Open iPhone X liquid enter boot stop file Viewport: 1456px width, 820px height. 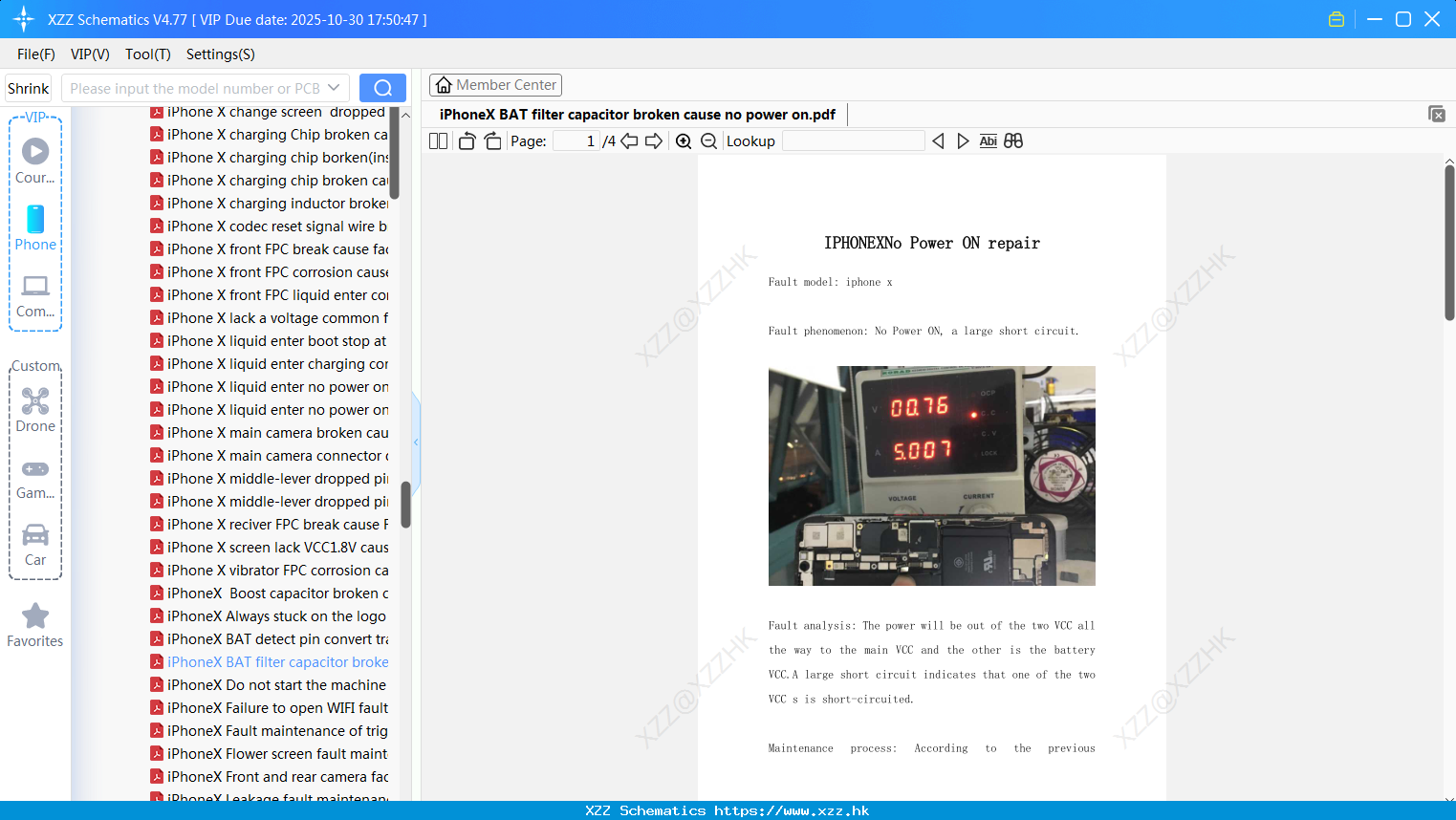click(269, 341)
